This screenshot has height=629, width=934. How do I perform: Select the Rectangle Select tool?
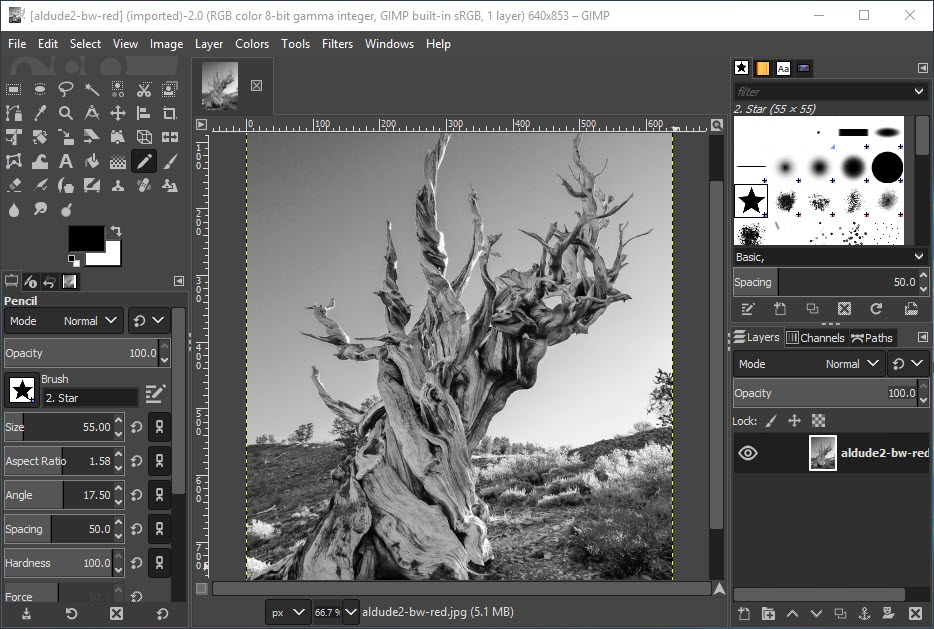pyautogui.click(x=14, y=88)
